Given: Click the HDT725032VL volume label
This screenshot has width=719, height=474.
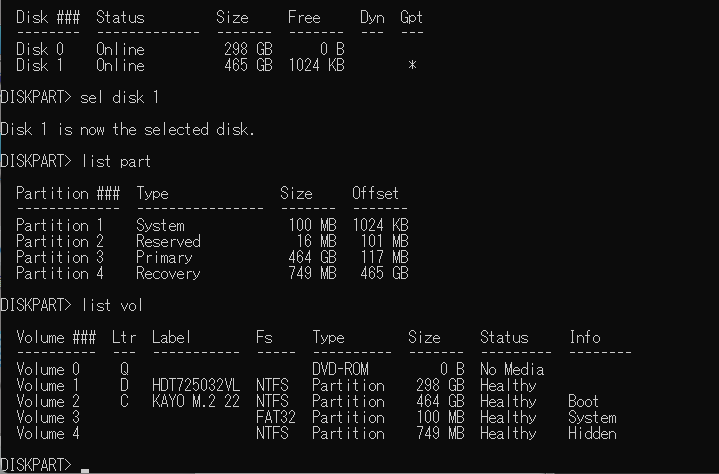Looking at the screenshot, I should (195, 386).
